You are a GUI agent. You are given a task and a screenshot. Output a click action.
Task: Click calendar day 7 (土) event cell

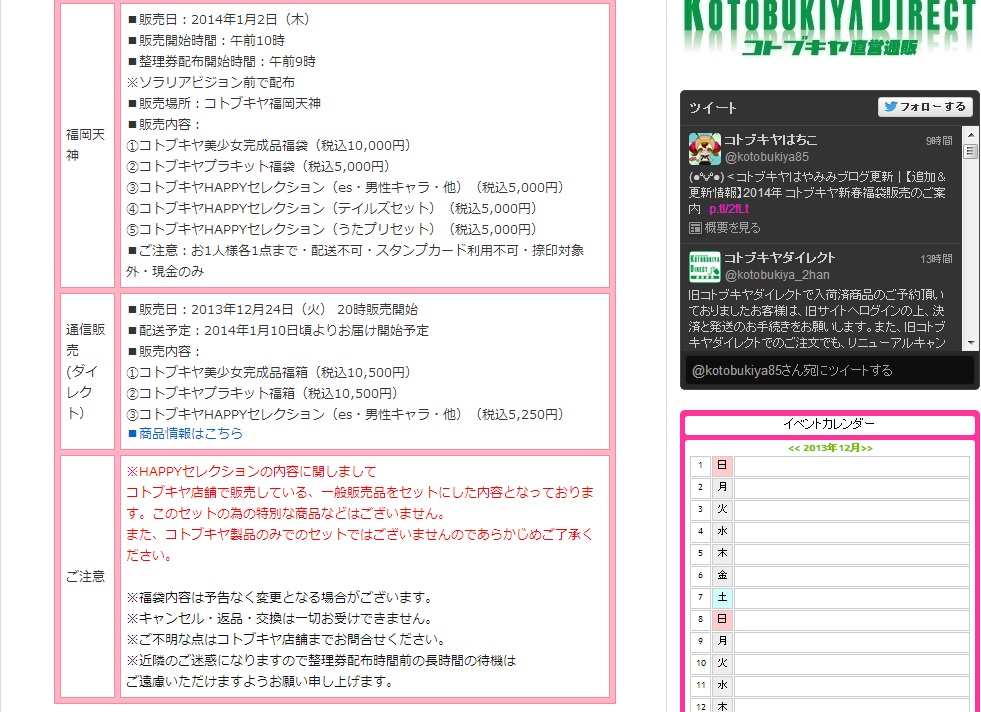pyautogui.click(x=851, y=598)
